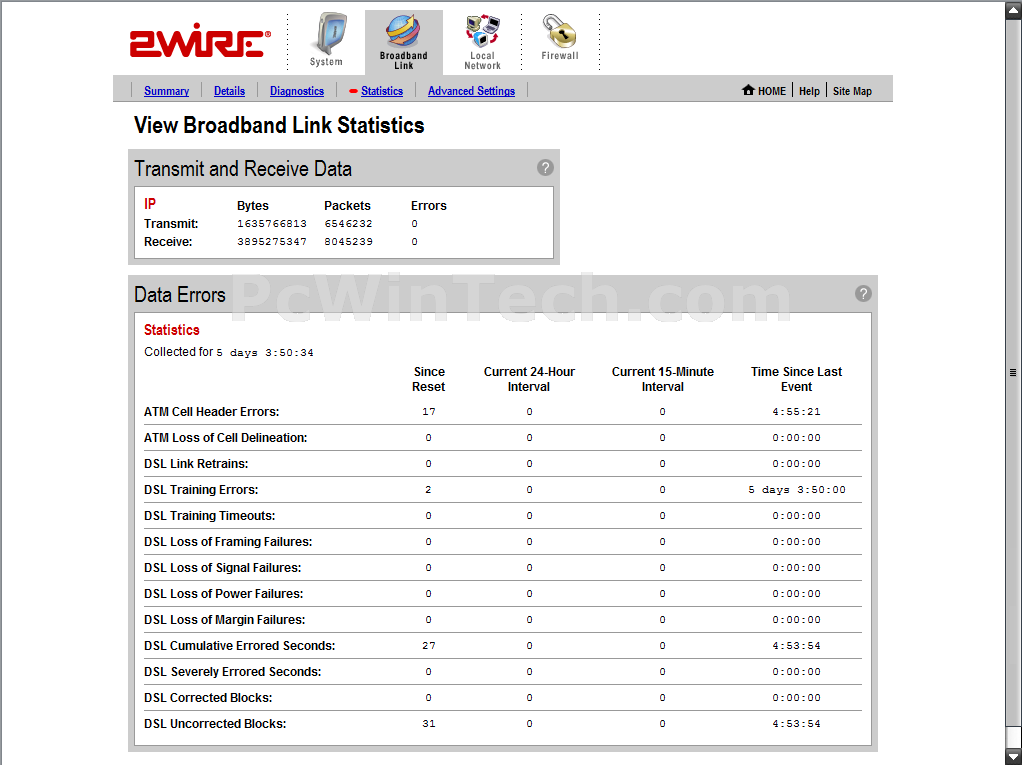The width and height of the screenshot is (1022, 765).
Task: Click the Help link
Action: 809,91
